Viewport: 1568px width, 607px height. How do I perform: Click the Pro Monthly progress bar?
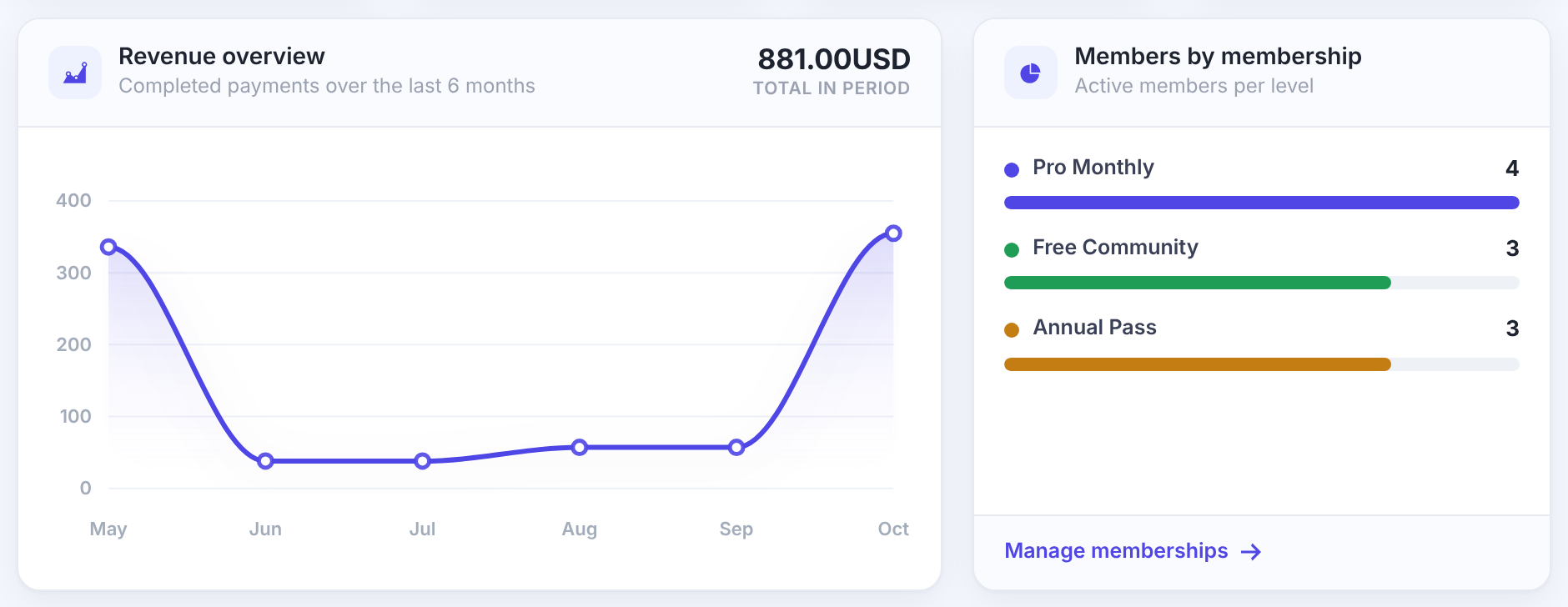(1262, 203)
